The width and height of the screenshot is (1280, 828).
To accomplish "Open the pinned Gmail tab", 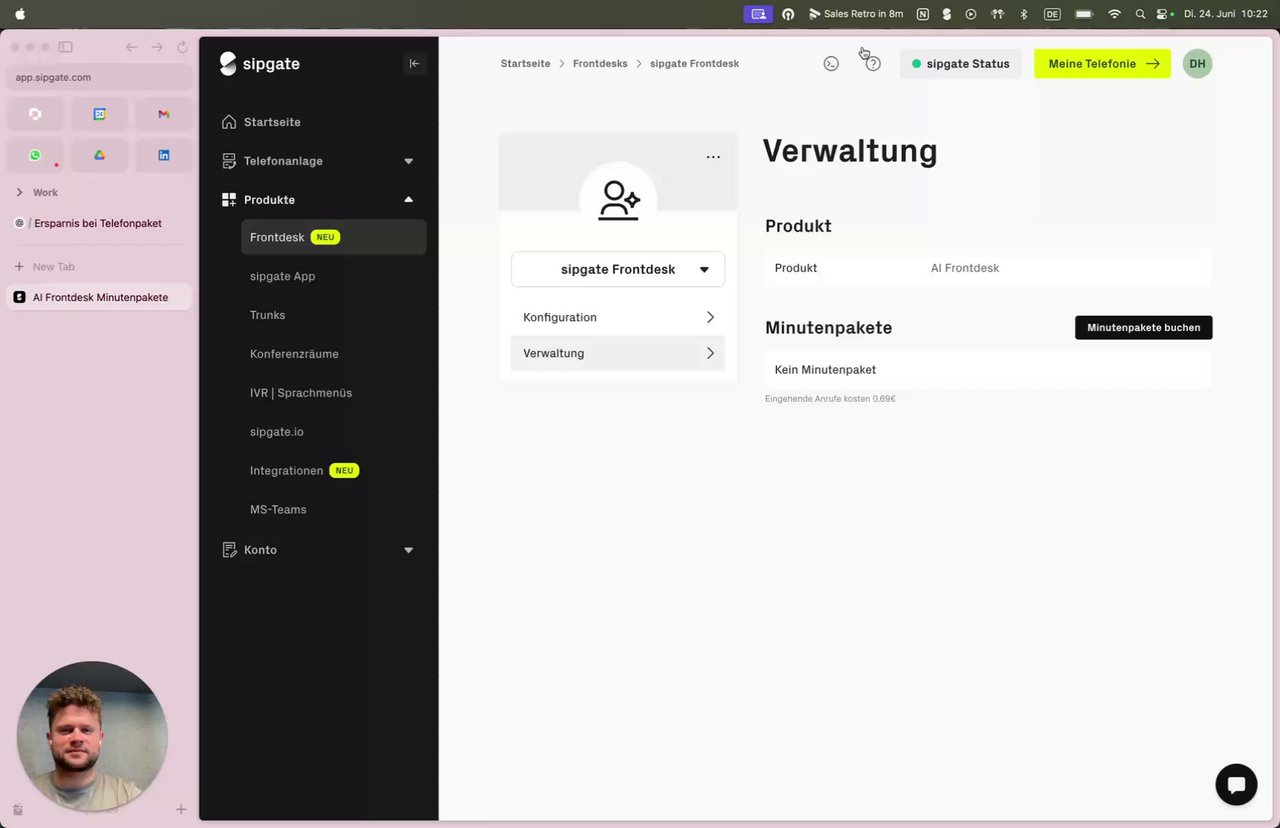I will coord(164,114).
